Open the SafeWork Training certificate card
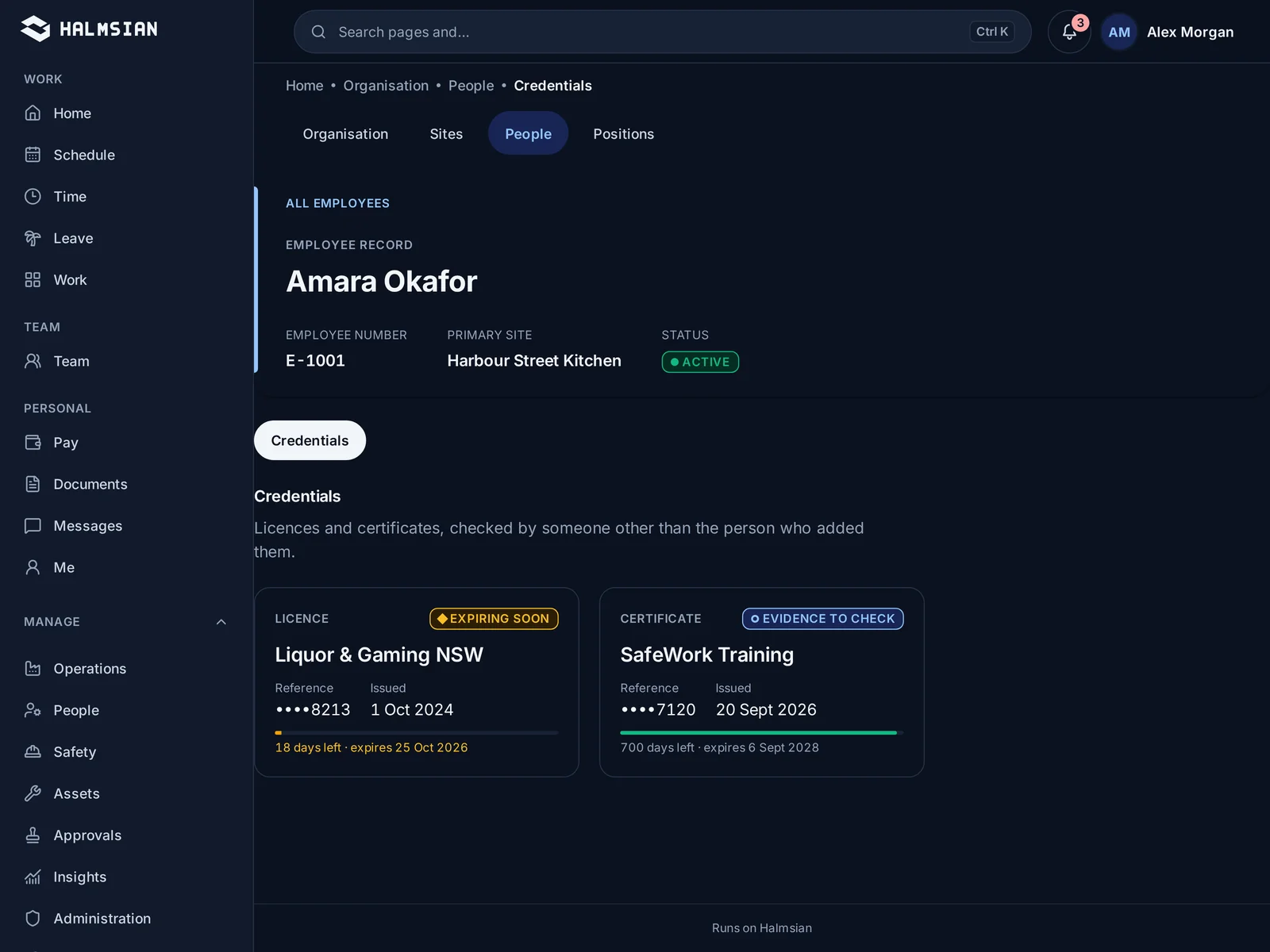 click(x=762, y=682)
